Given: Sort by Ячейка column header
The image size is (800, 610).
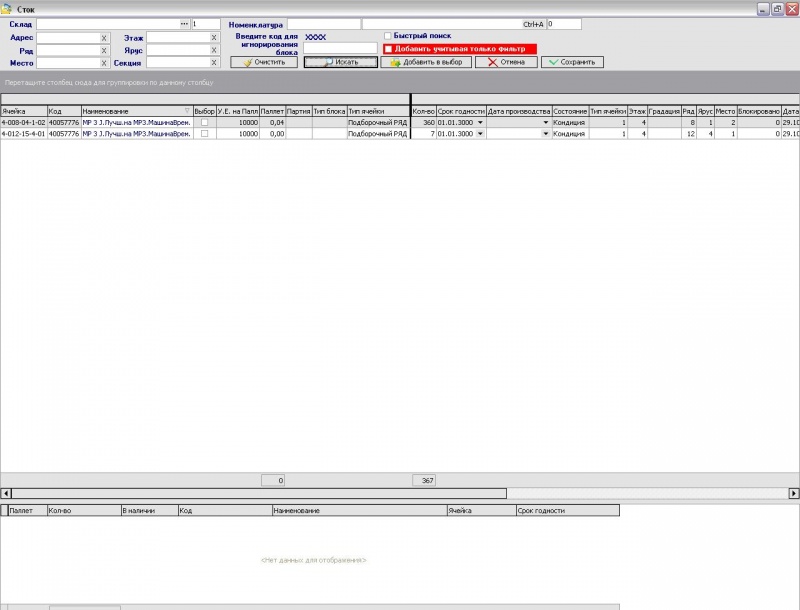Looking at the screenshot, I should coord(23,111).
